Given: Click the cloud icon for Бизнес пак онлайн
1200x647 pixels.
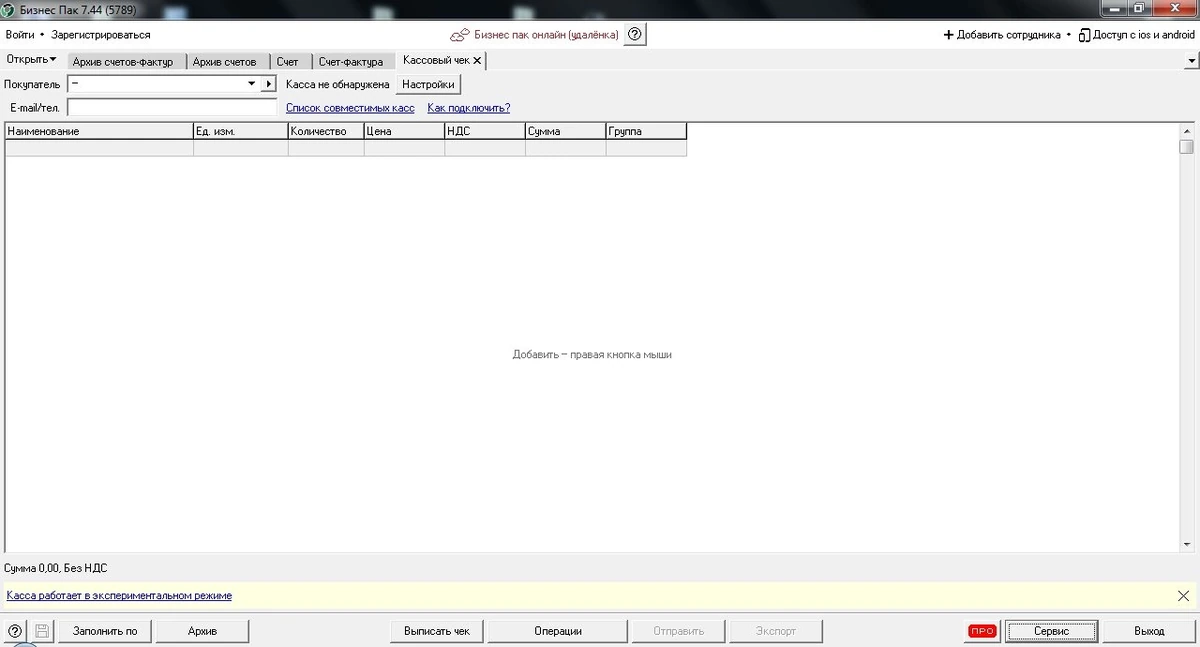Looking at the screenshot, I should click(x=460, y=35).
